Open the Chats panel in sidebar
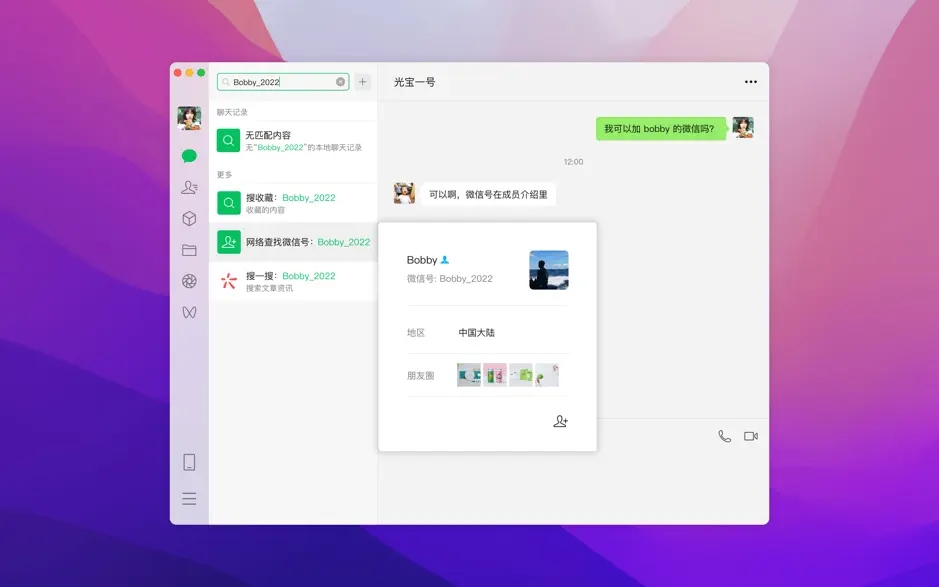Image resolution: width=939 pixels, height=587 pixels. coord(189,155)
